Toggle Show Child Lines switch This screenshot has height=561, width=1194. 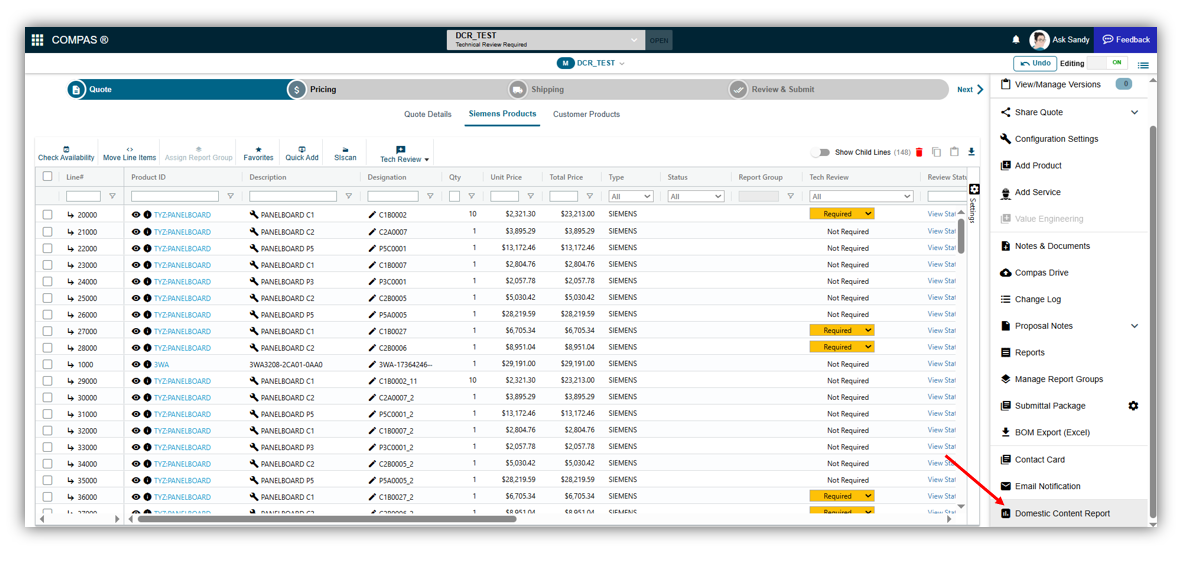click(820, 152)
